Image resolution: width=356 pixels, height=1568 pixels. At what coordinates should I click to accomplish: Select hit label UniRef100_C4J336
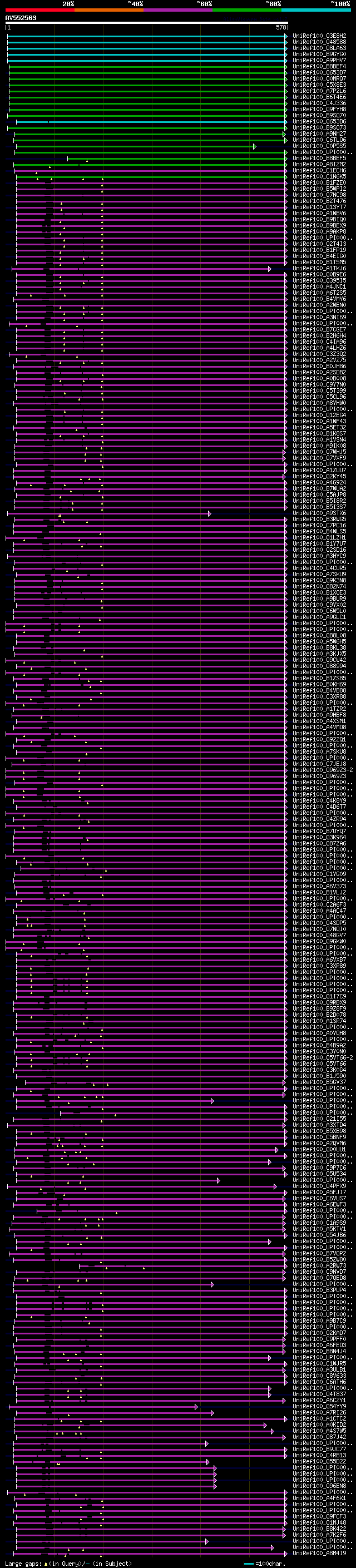319,103
